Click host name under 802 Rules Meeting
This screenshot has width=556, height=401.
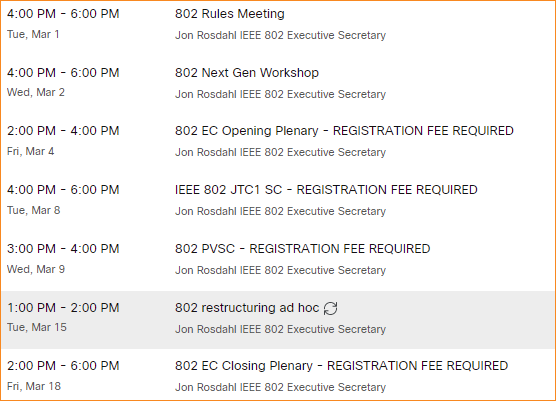pyautogui.click(x=280, y=35)
